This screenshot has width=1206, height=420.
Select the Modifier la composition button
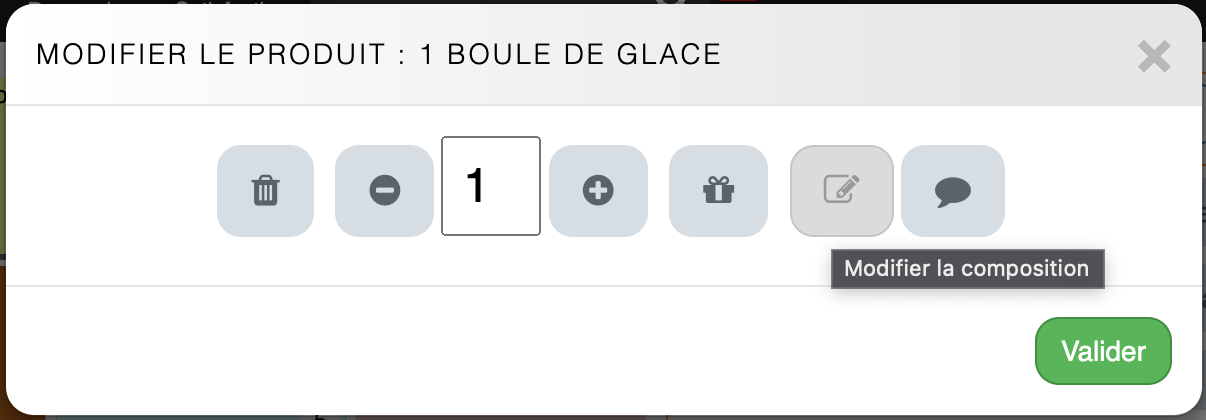(x=841, y=191)
